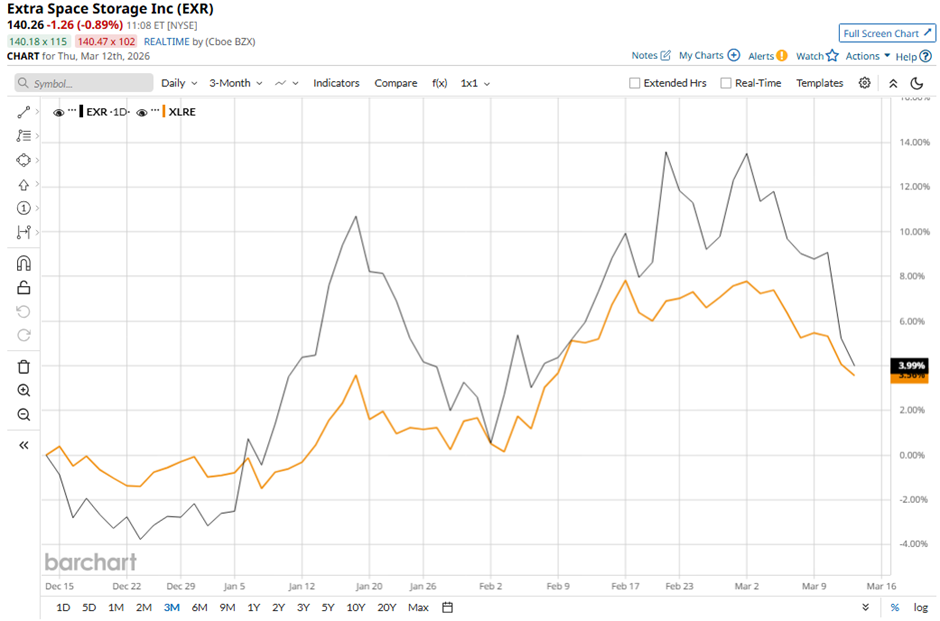Select the 1Y time range
The width and height of the screenshot is (940, 621).
pyautogui.click(x=254, y=607)
